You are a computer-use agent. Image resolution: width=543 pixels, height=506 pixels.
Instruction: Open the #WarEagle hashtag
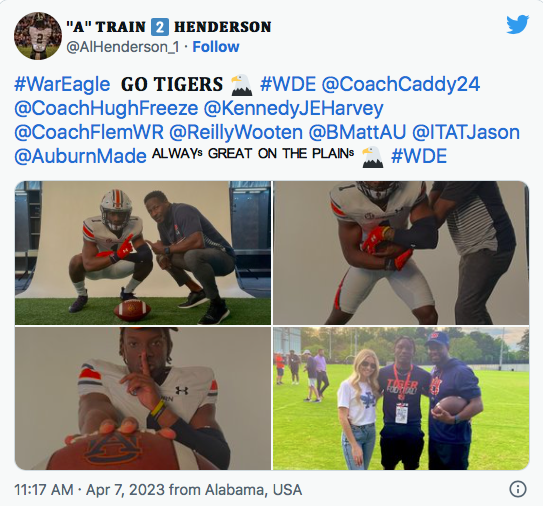[62, 84]
